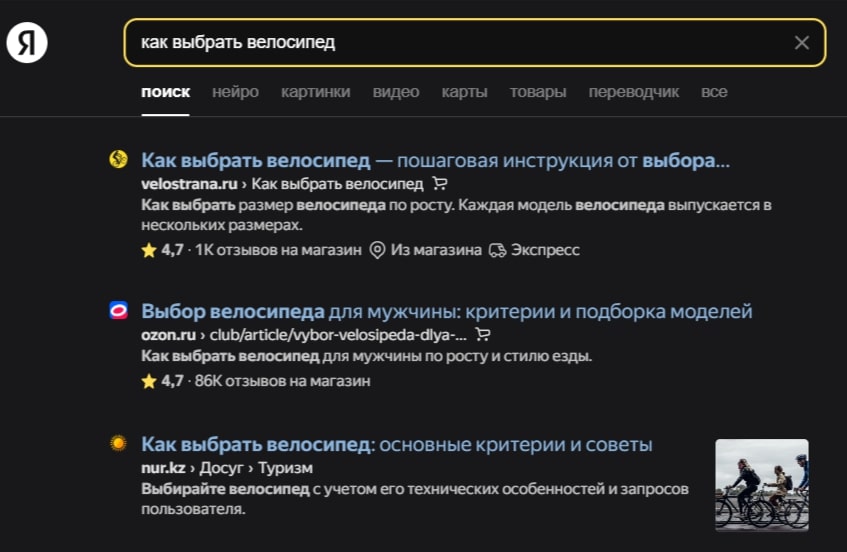Click the velostrana.ru site favicon

pos(118,159)
